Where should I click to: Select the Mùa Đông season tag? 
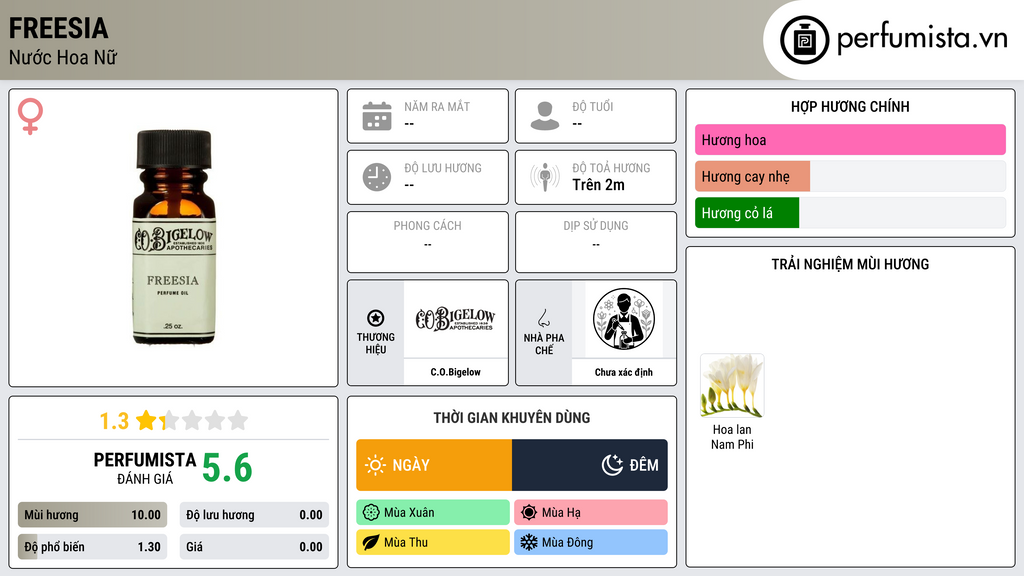tap(591, 542)
